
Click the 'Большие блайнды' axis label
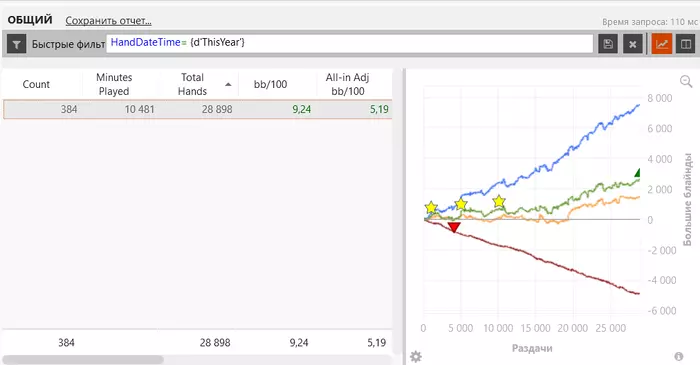click(688, 199)
